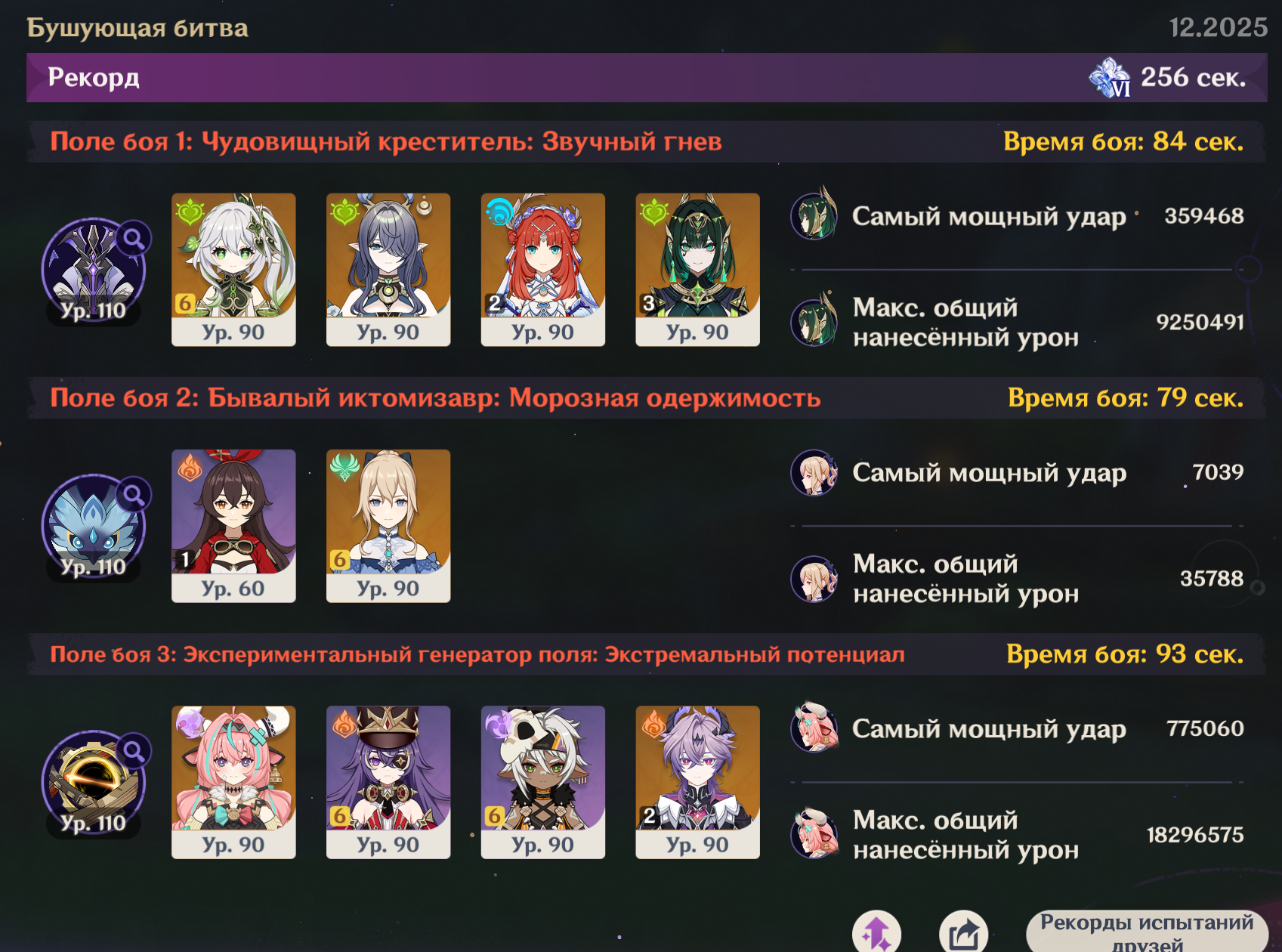This screenshot has width=1282, height=952.
Task: Click avatar icon beside 359468 strongest hit
Action: (814, 215)
